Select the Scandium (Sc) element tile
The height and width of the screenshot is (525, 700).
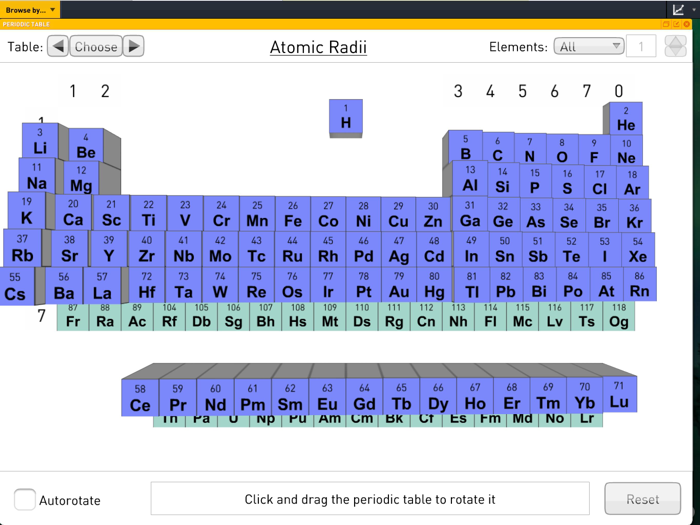111,213
